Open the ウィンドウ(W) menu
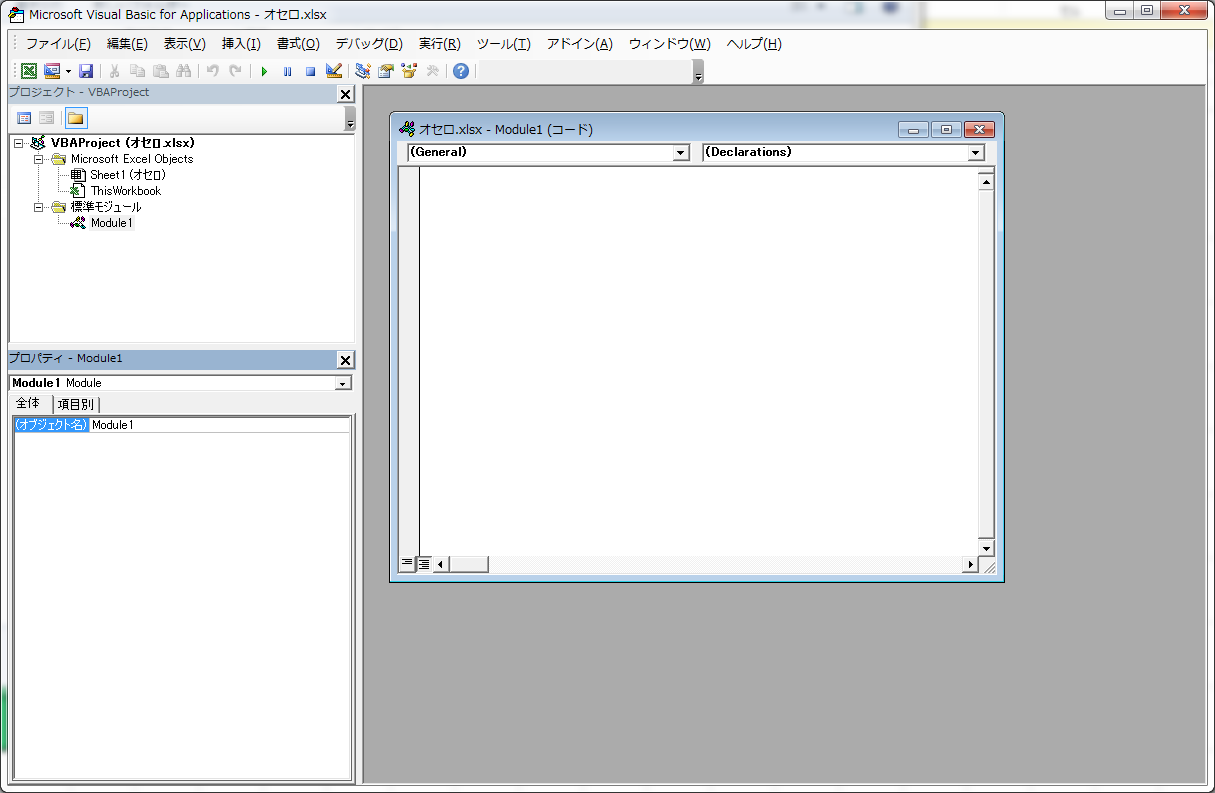This screenshot has width=1215, height=793. coord(670,44)
